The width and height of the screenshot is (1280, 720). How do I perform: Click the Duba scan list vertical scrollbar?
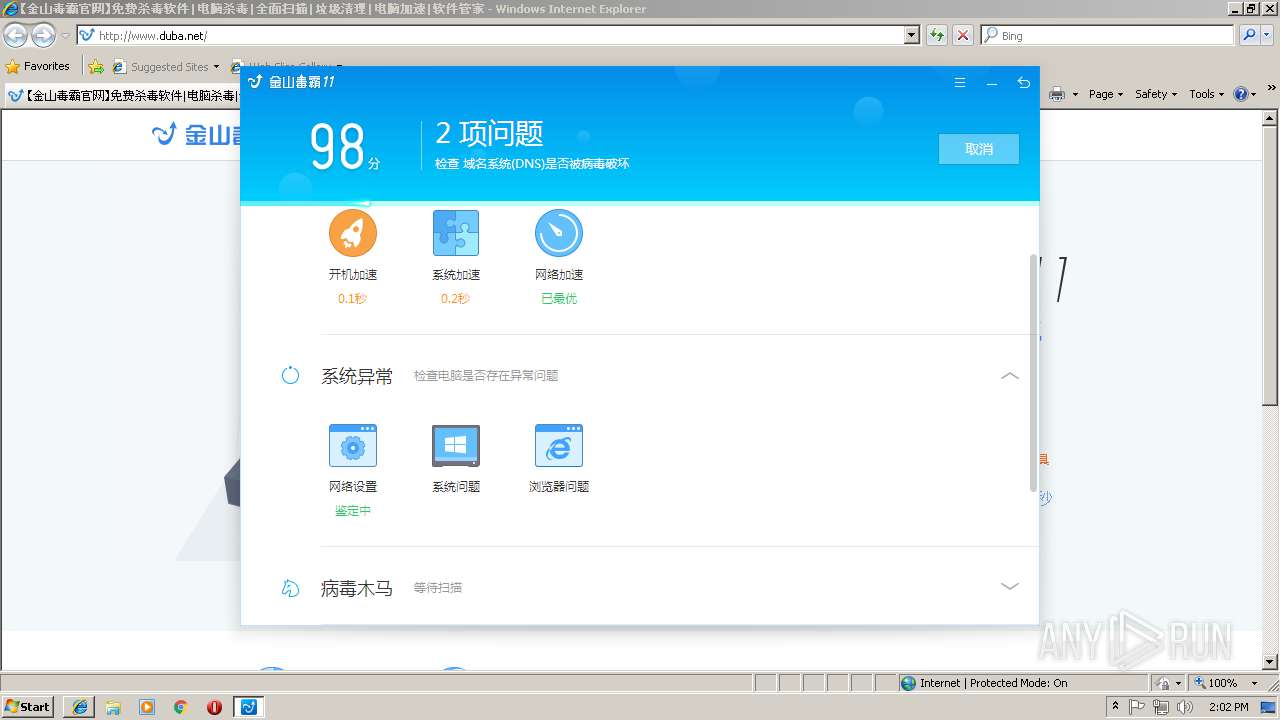tap(1033, 373)
